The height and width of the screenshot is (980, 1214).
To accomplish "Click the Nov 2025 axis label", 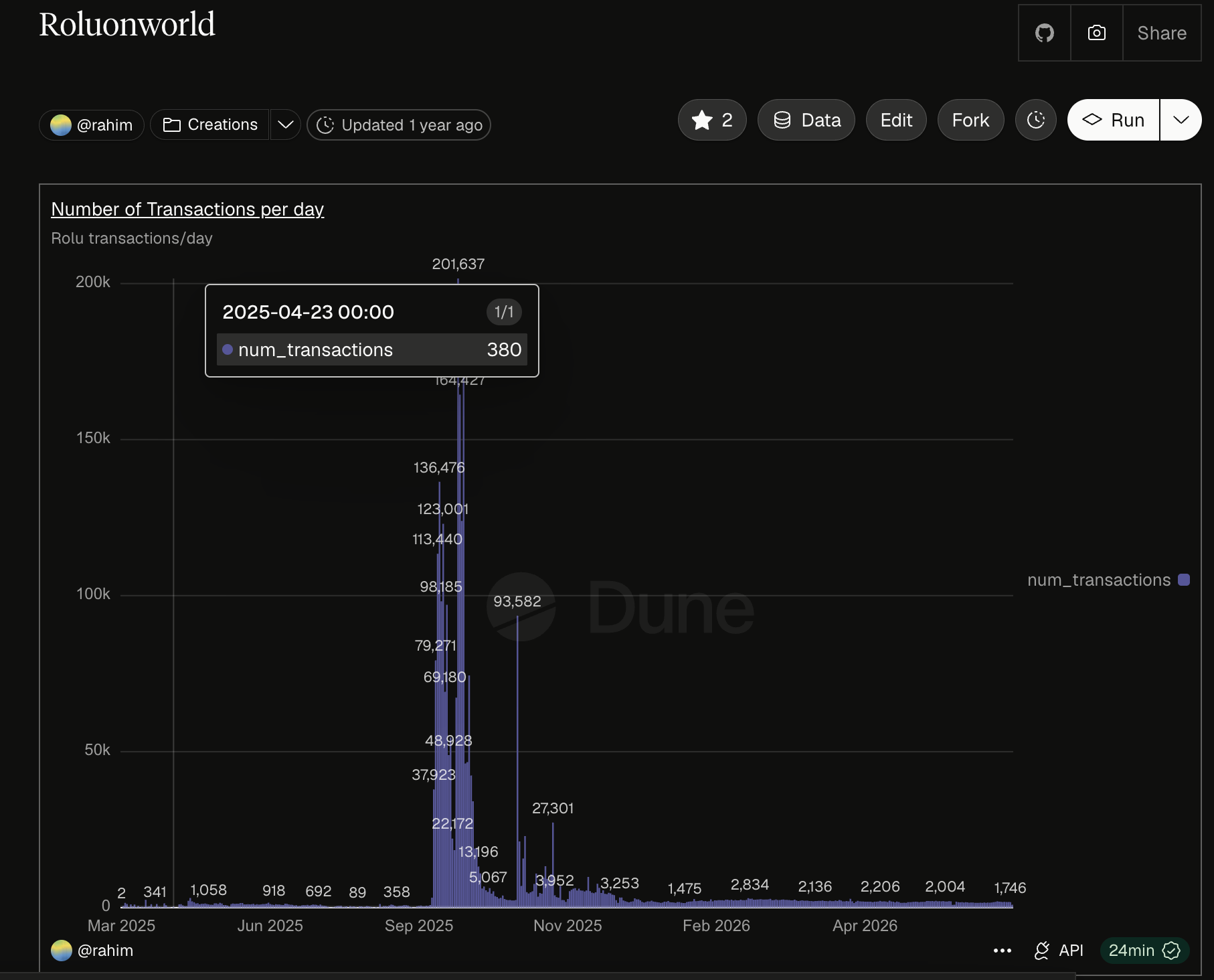I will [568, 925].
